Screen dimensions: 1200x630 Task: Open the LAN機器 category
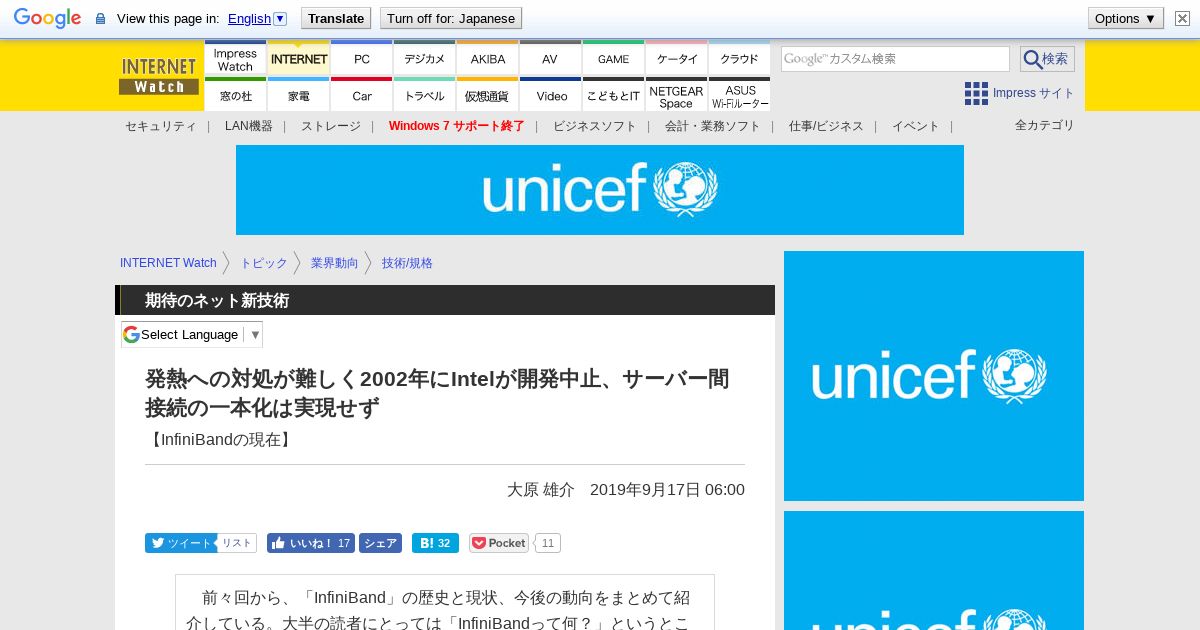(x=248, y=126)
